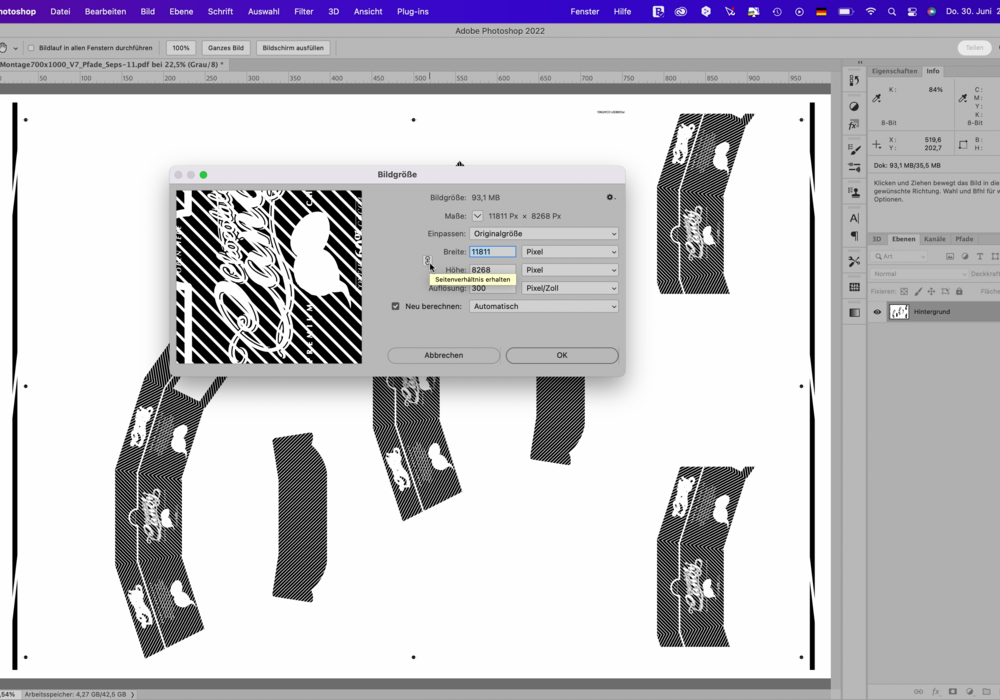The image size is (1000, 700).
Task: Expand the Einpassen Originalgröße dropdown
Action: pos(544,234)
